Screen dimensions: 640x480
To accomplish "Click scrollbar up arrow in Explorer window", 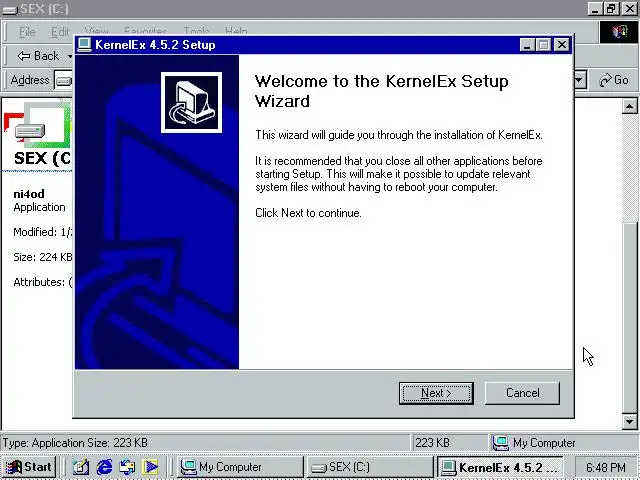I will [x=629, y=107].
